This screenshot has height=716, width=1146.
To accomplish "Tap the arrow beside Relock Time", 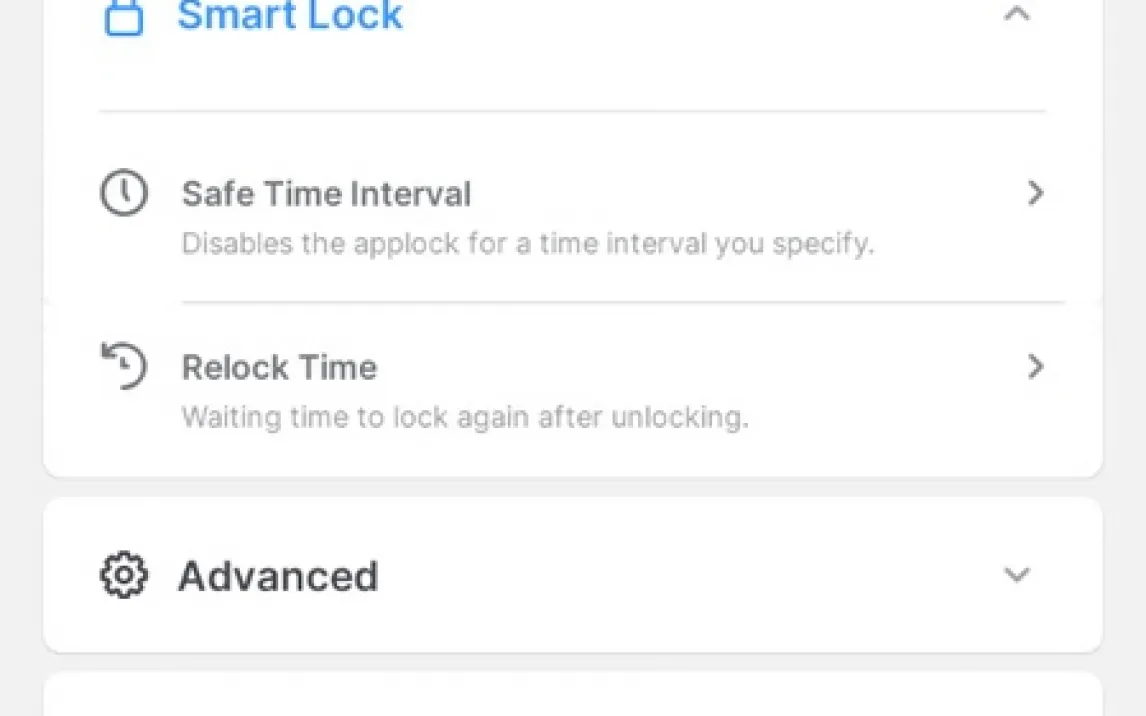I will pos(1035,366).
